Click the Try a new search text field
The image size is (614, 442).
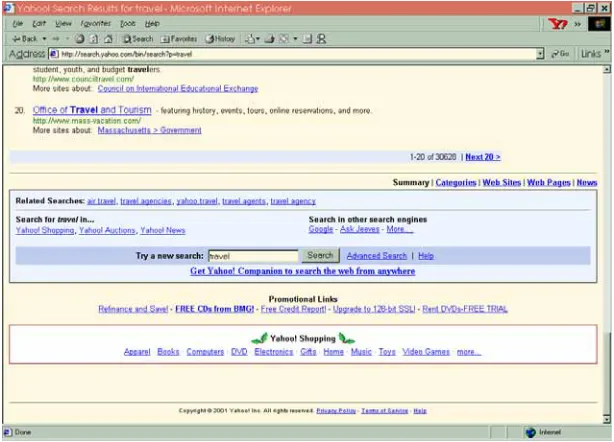click(x=253, y=256)
